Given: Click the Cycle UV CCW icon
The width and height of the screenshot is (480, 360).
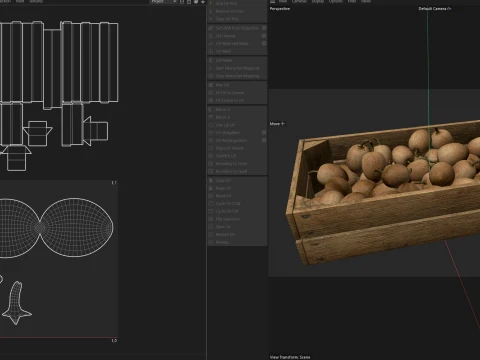Looking at the screenshot, I should [x=211, y=203].
